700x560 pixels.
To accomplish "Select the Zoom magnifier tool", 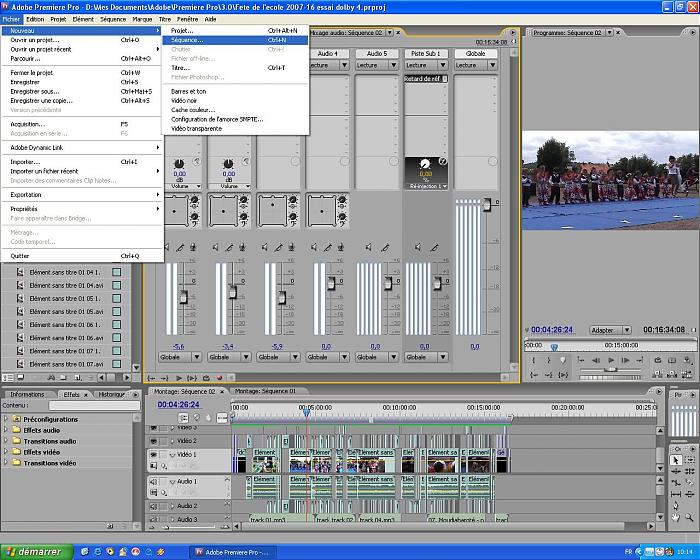I will click(689, 517).
